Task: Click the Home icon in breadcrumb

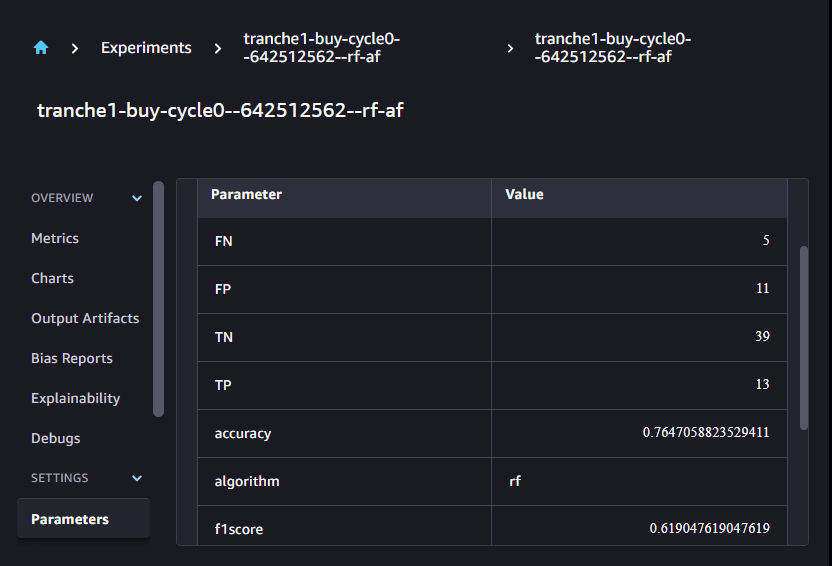Action: click(41, 47)
